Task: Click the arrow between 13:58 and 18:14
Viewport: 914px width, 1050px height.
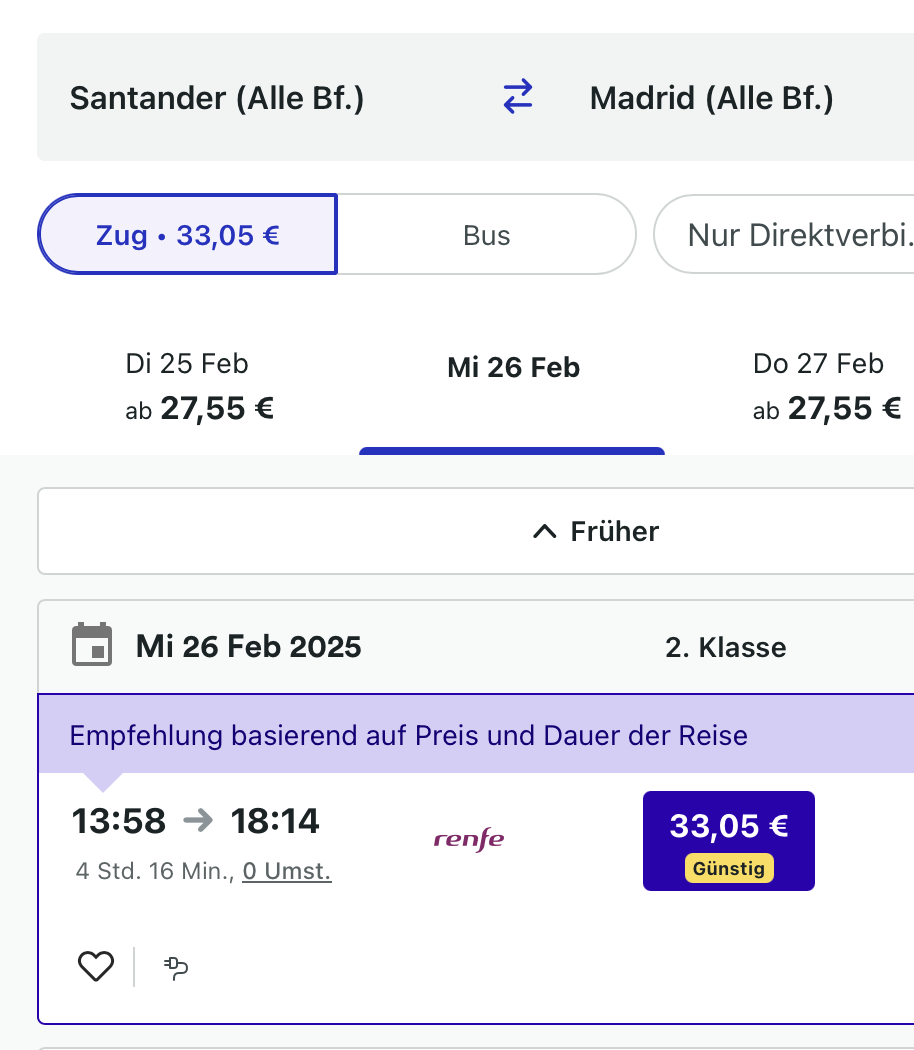Action: click(198, 821)
